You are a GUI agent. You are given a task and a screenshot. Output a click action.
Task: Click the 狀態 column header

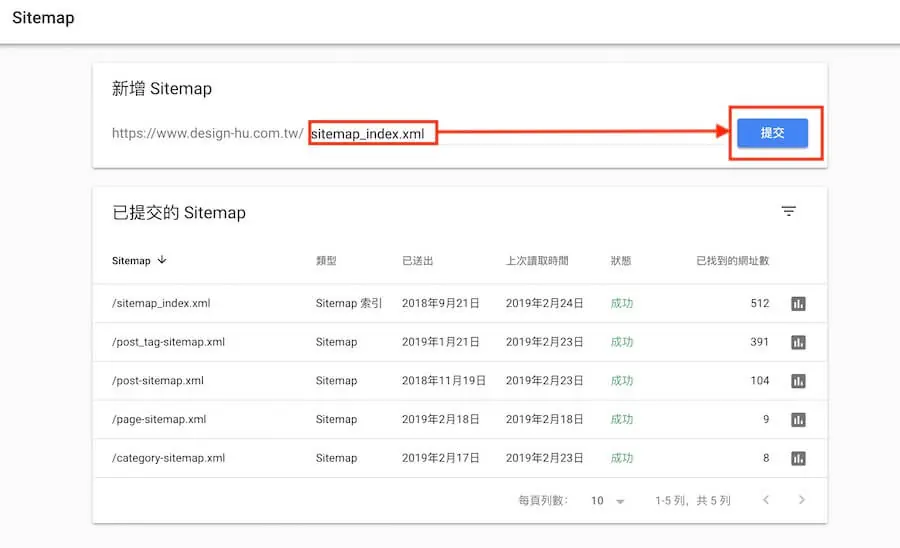coord(620,261)
